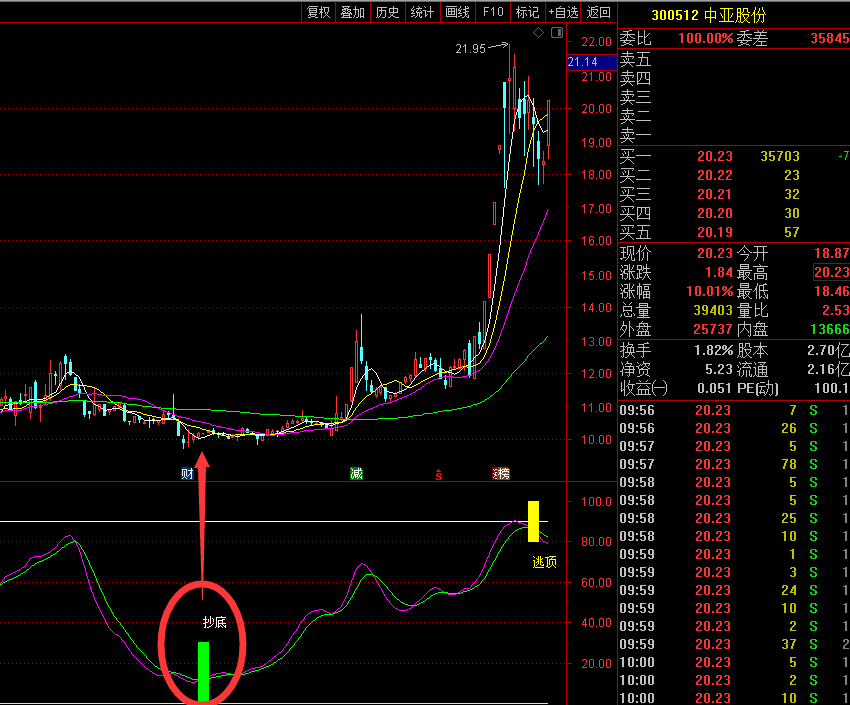Click the 抄底 label in indicator pane

pyautogui.click(x=215, y=623)
